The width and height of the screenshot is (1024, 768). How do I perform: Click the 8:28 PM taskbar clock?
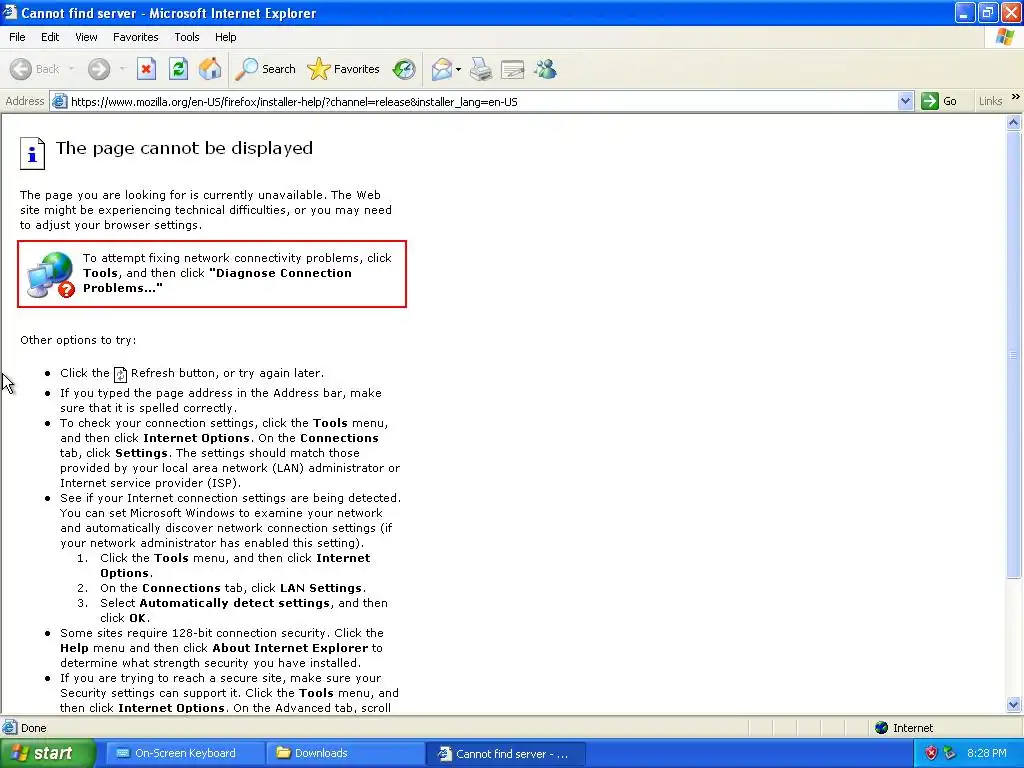986,753
